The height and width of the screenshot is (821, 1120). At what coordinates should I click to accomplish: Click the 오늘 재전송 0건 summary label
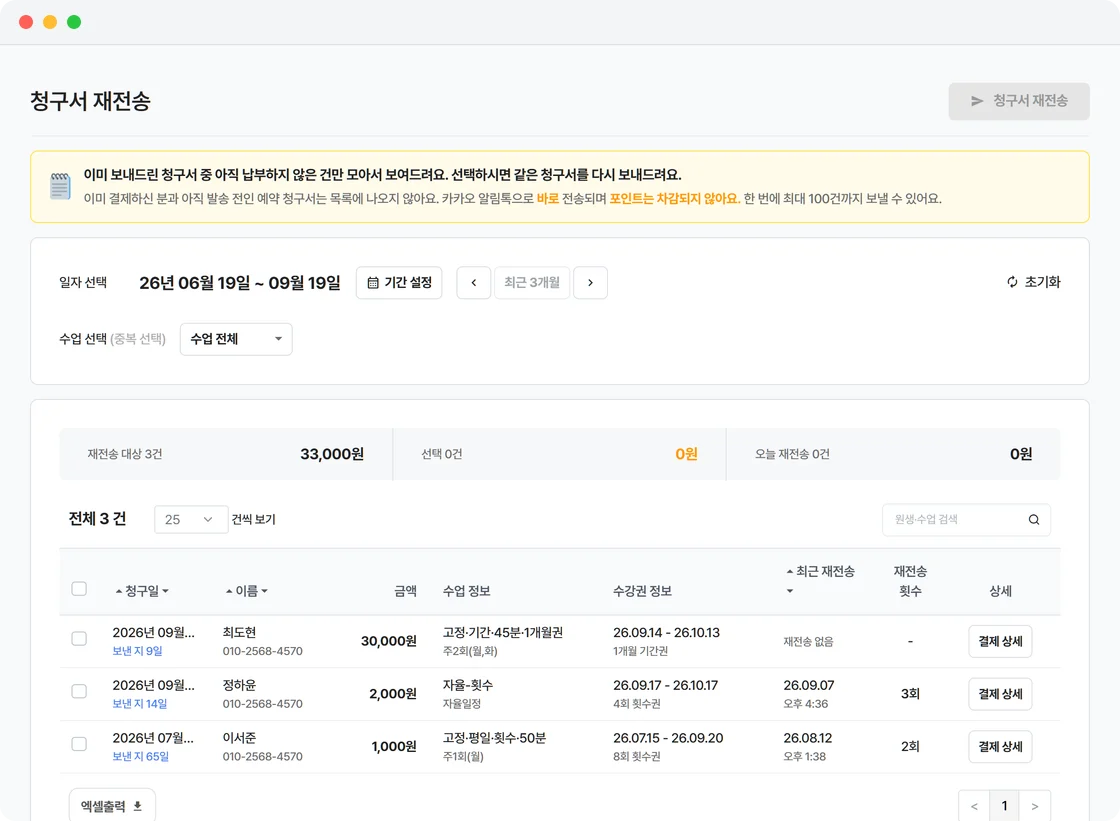(x=792, y=454)
